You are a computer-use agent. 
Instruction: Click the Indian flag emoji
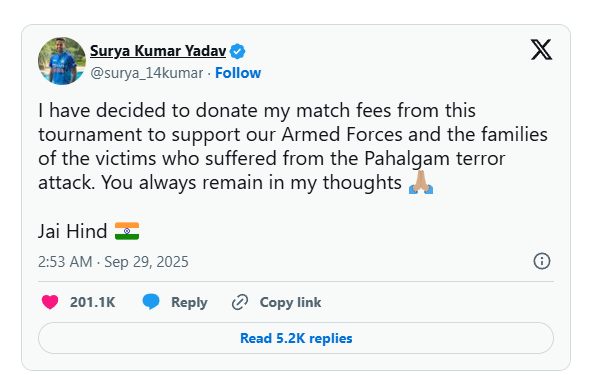pyautogui.click(x=127, y=231)
